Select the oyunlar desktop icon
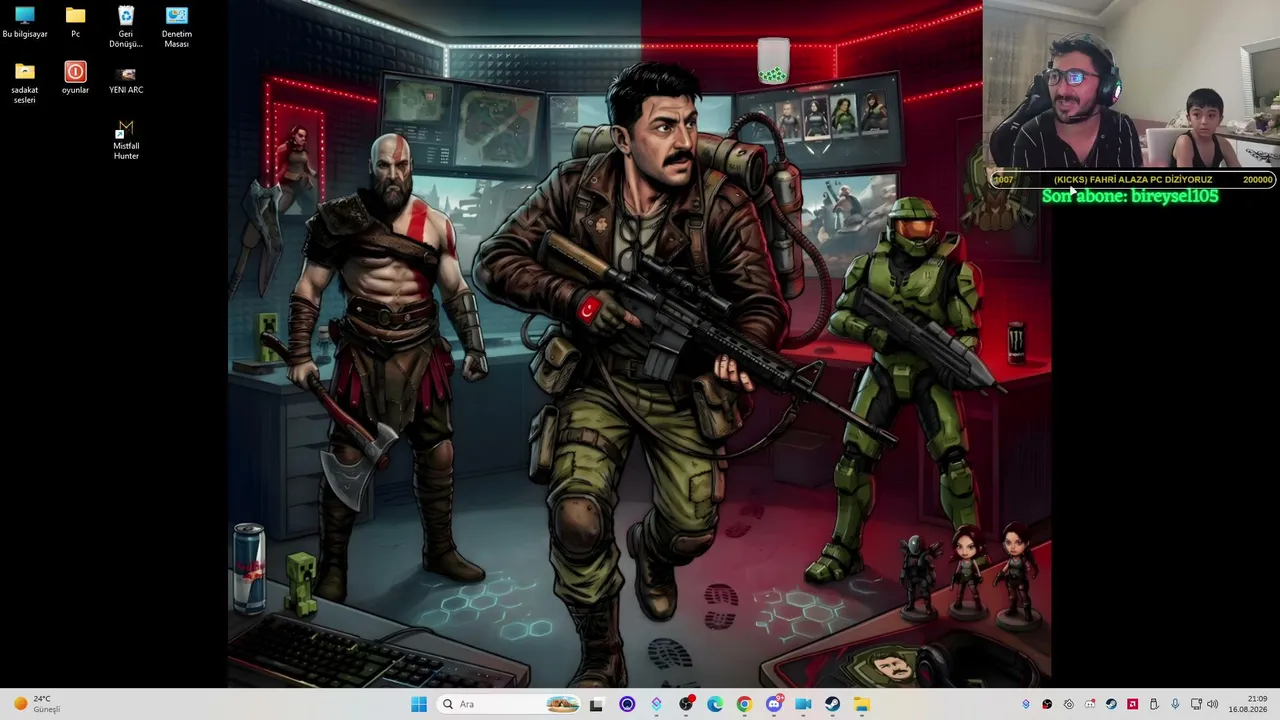 coord(75,78)
